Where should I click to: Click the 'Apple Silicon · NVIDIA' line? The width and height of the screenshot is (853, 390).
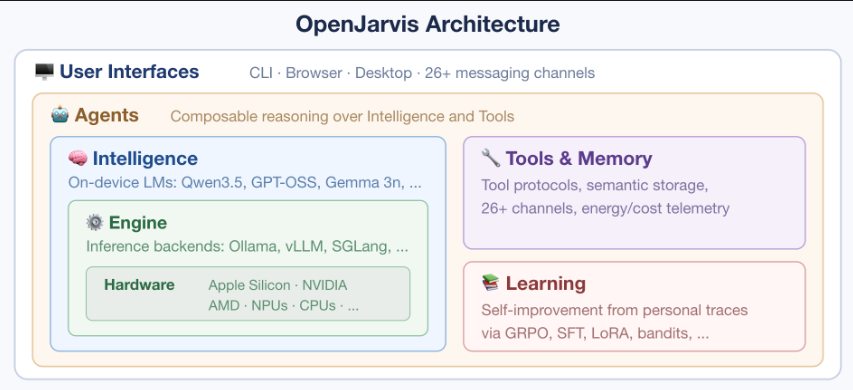278,285
